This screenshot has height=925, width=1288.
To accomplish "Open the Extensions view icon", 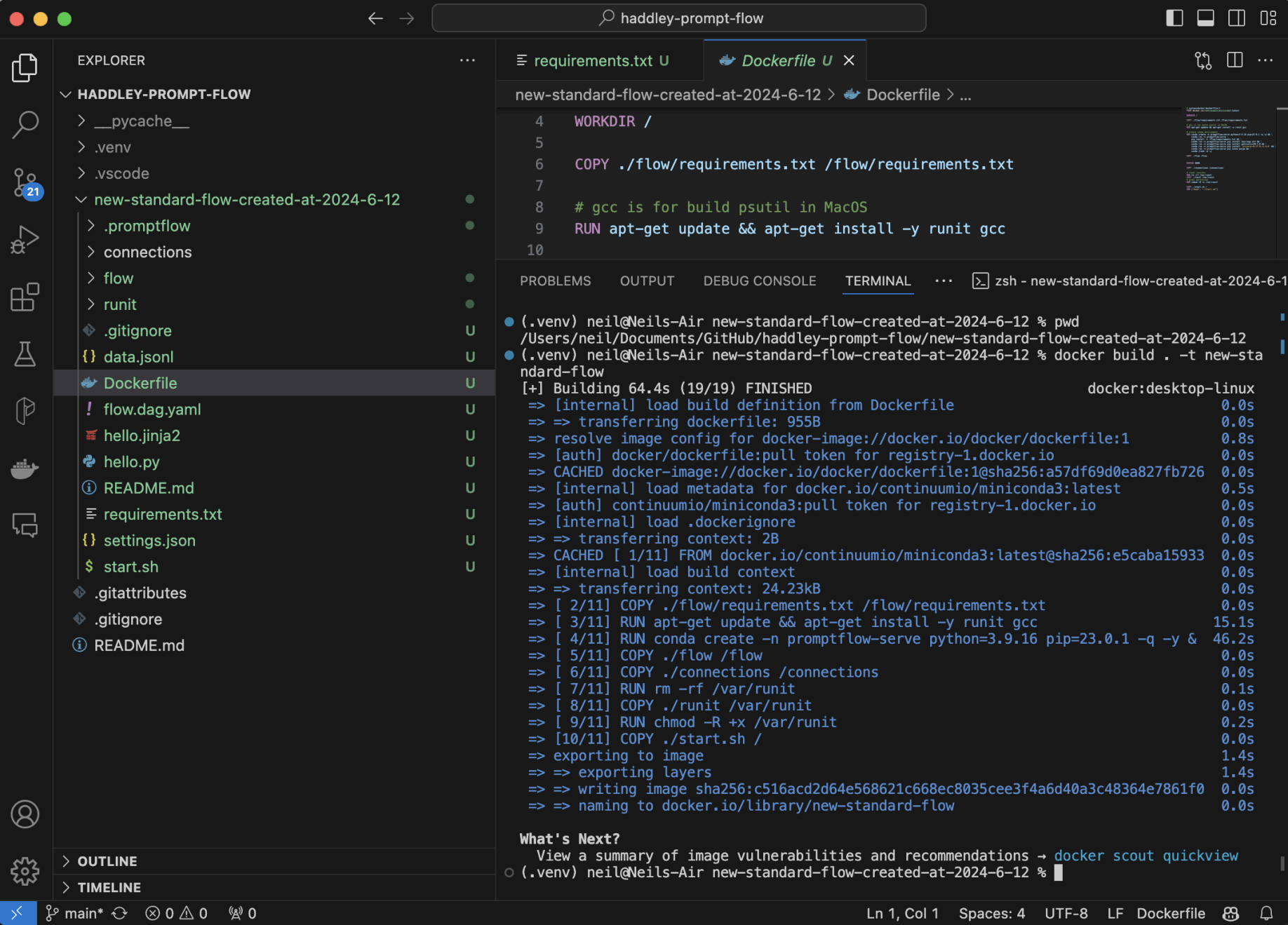I will coord(25,297).
